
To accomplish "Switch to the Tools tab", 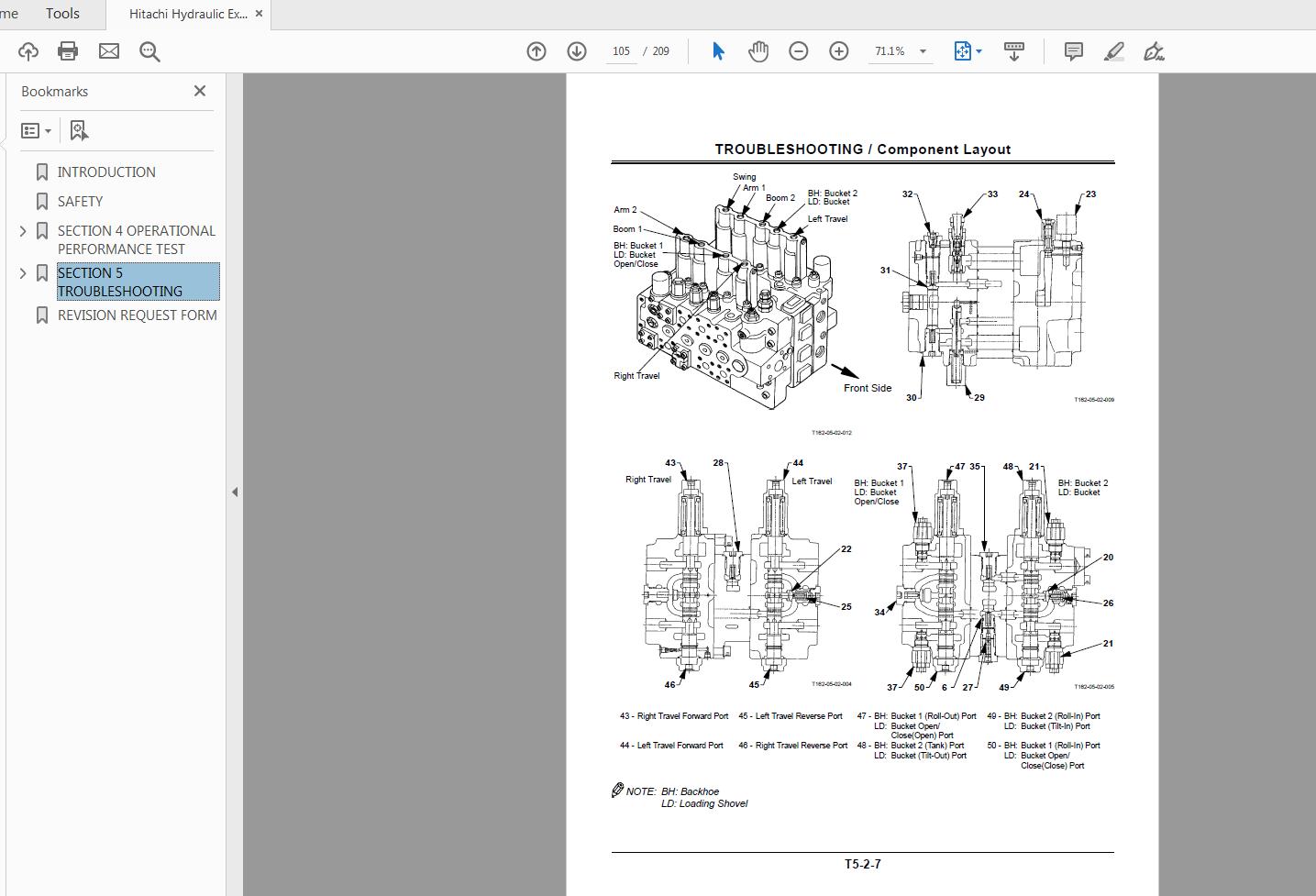I will click(62, 13).
